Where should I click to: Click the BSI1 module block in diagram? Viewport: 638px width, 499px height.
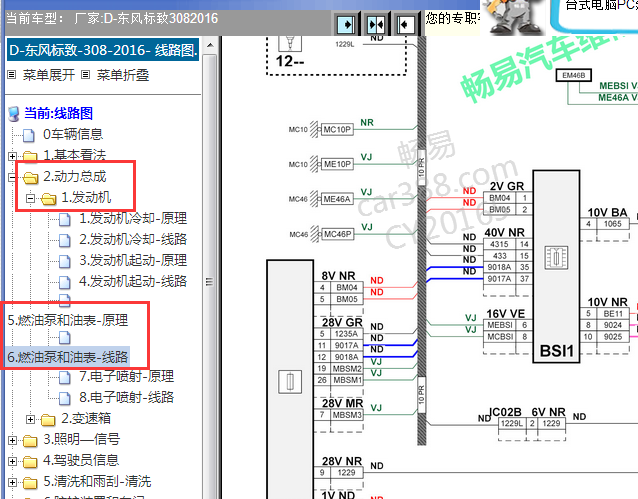pos(556,267)
